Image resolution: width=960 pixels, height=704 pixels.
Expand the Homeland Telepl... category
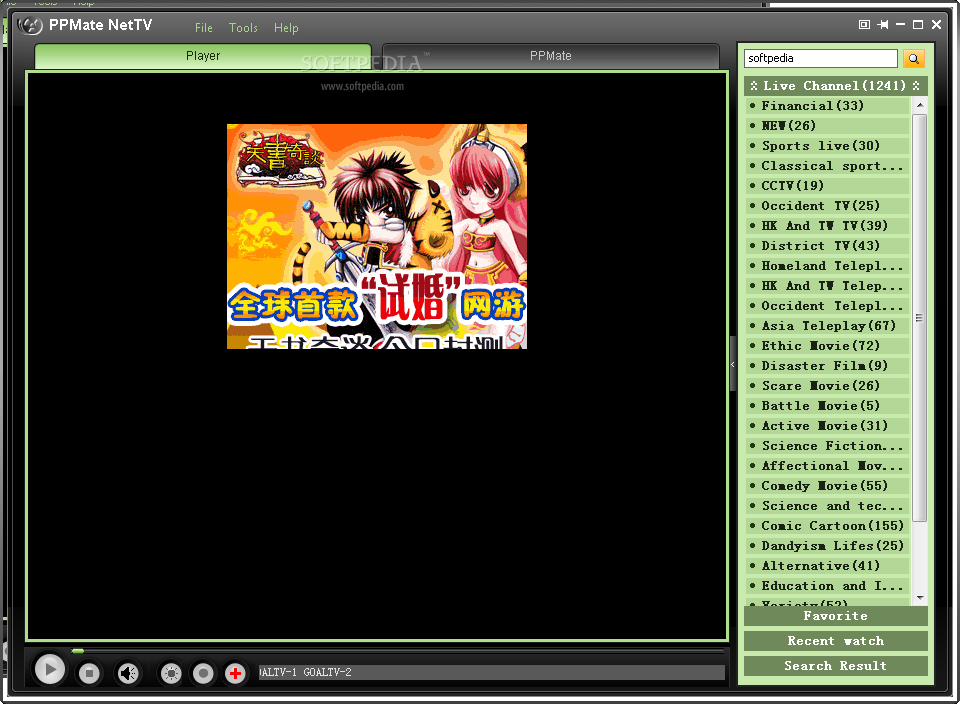(x=828, y=266)
